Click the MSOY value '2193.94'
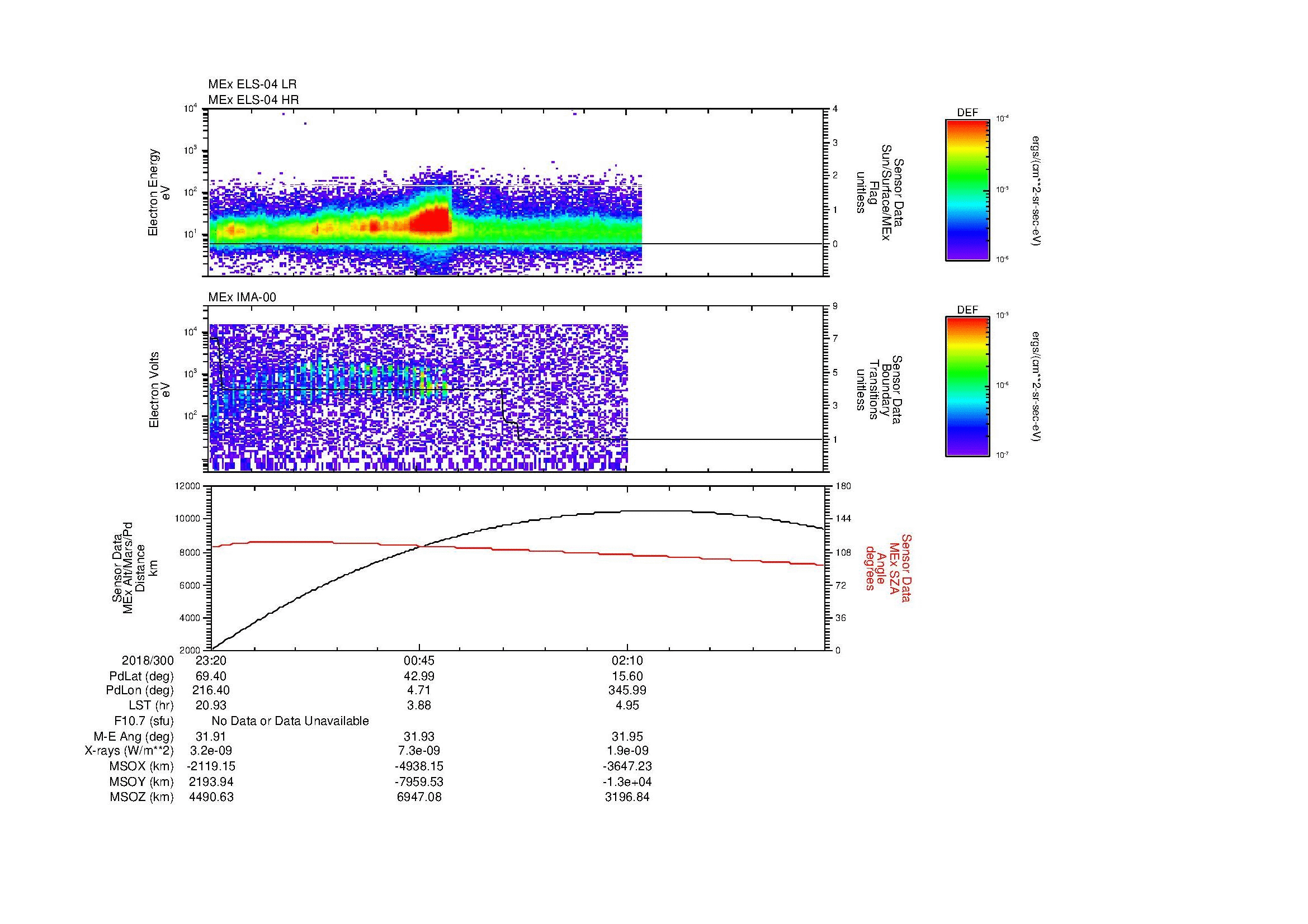This screenshot has width=1308, height=924. tap(211, 781)
